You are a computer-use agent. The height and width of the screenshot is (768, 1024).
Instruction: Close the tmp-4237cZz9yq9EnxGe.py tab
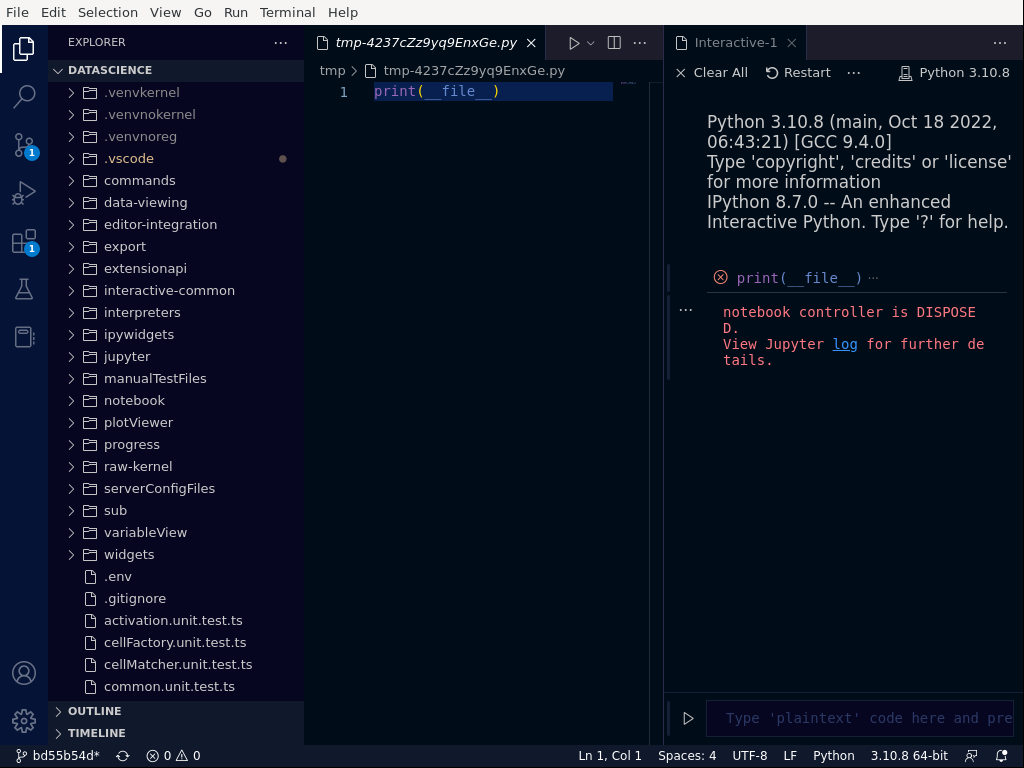[532, 43]
